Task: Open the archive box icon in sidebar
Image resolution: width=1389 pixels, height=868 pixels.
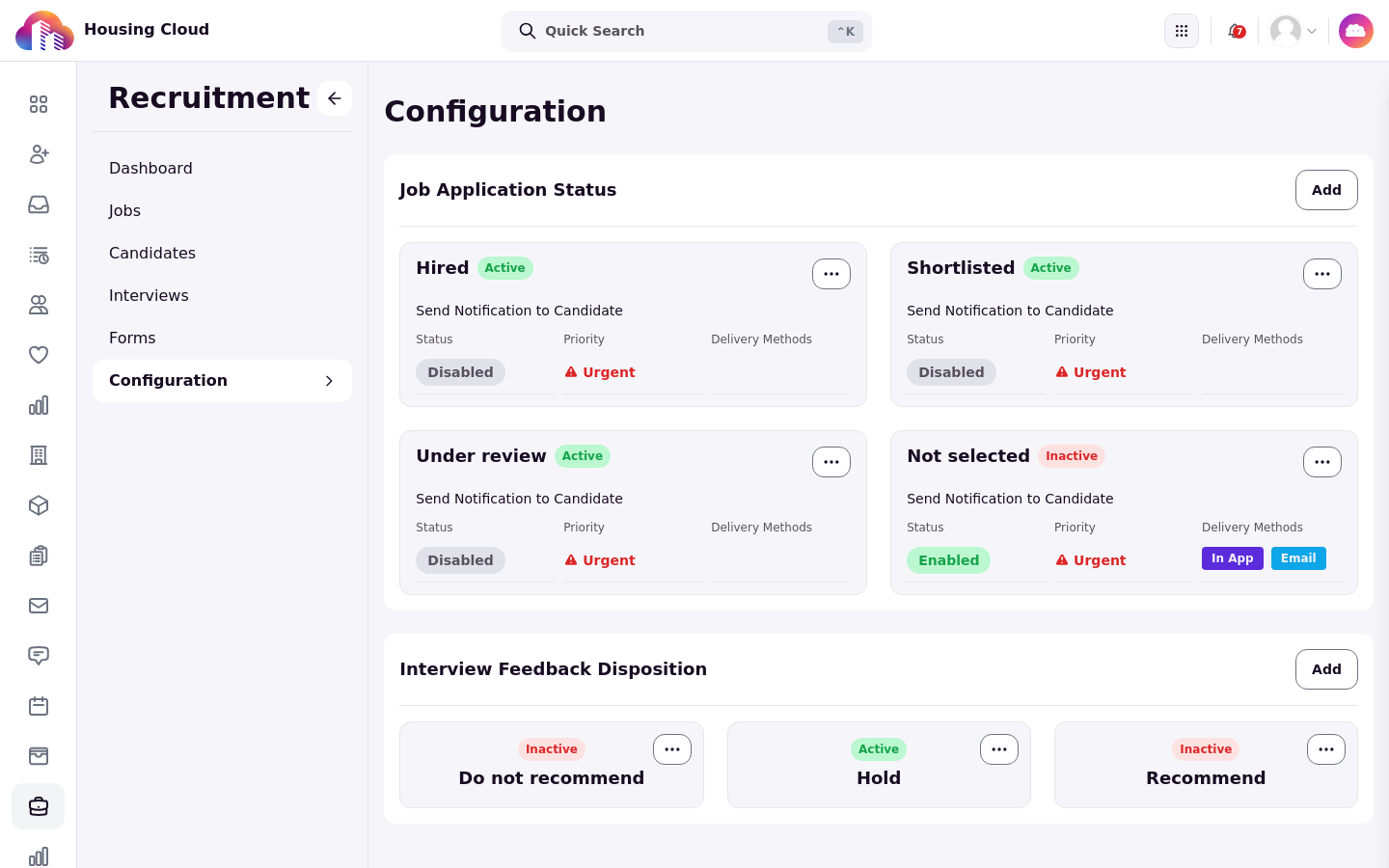Action: click(39, 756)
